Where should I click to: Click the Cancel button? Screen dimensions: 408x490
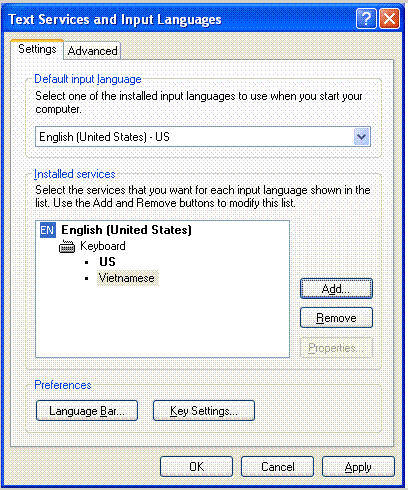[277, 467]
